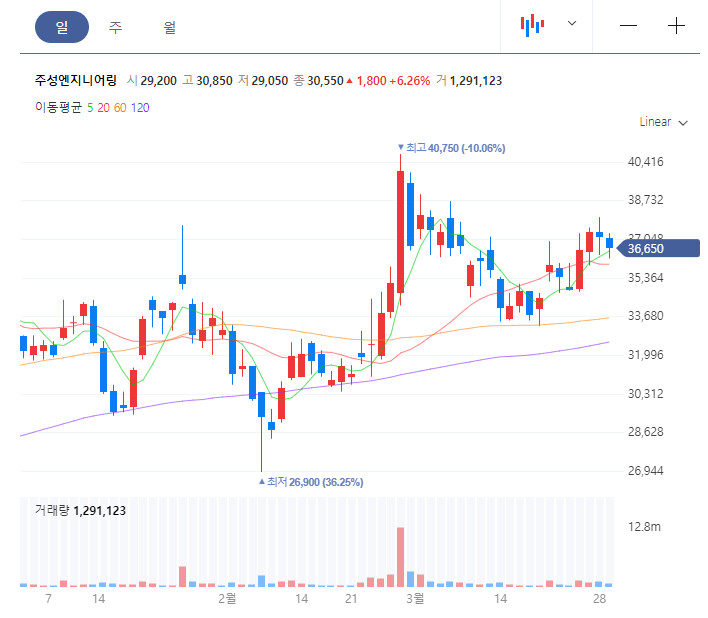Click the 40,416 price axis label
The width and height of the screenshot is (708, 618).
click(x=646, y=162)
